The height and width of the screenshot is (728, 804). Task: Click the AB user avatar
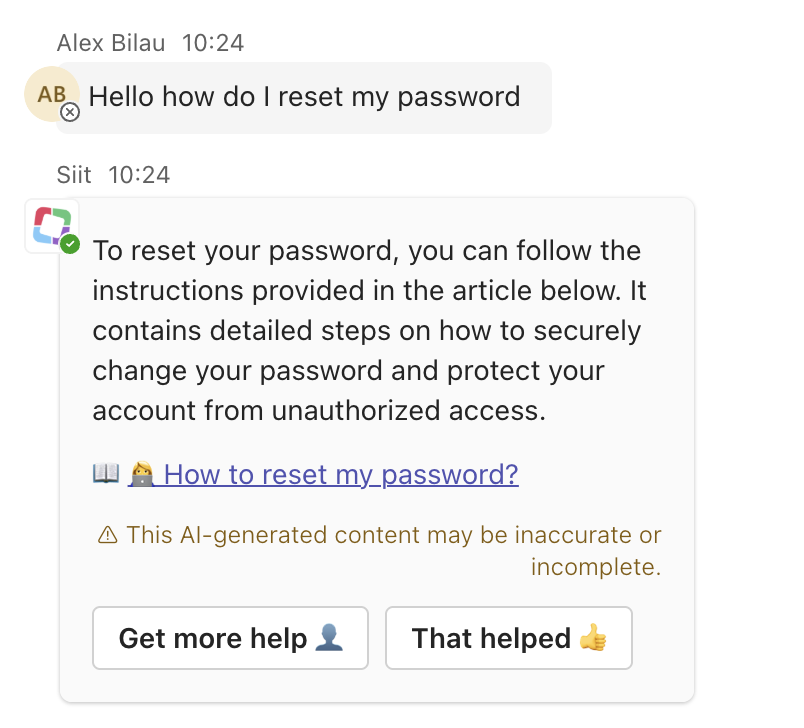[50, 94]
